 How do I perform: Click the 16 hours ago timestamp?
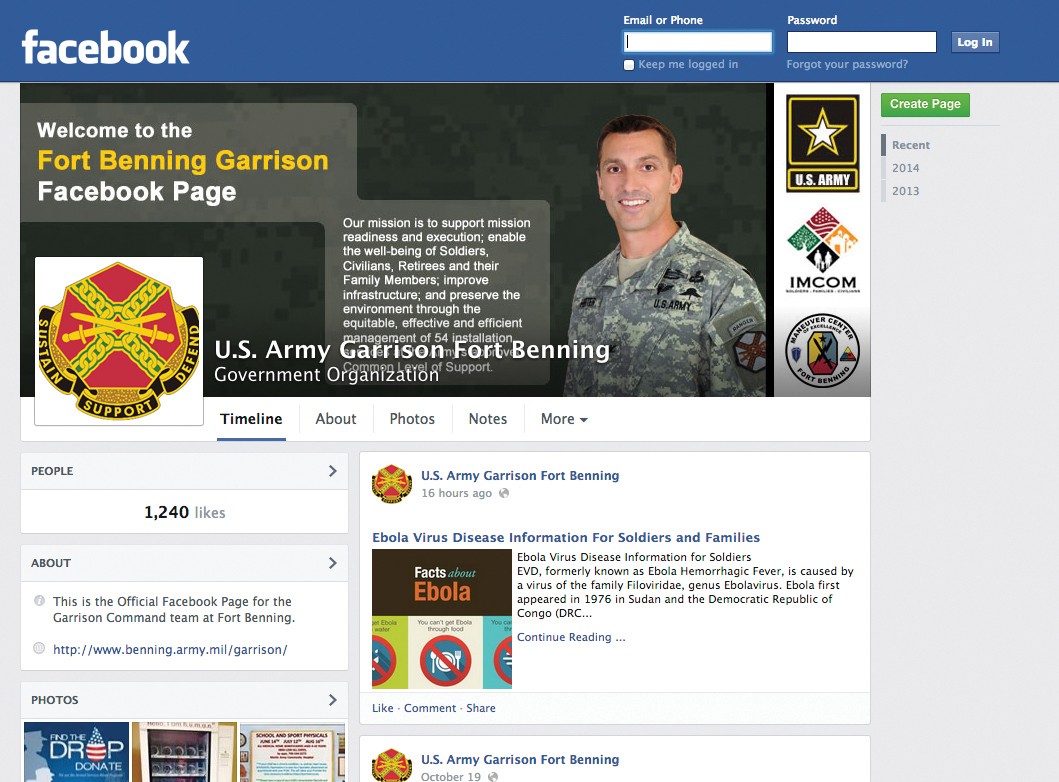tap(457, 493)
